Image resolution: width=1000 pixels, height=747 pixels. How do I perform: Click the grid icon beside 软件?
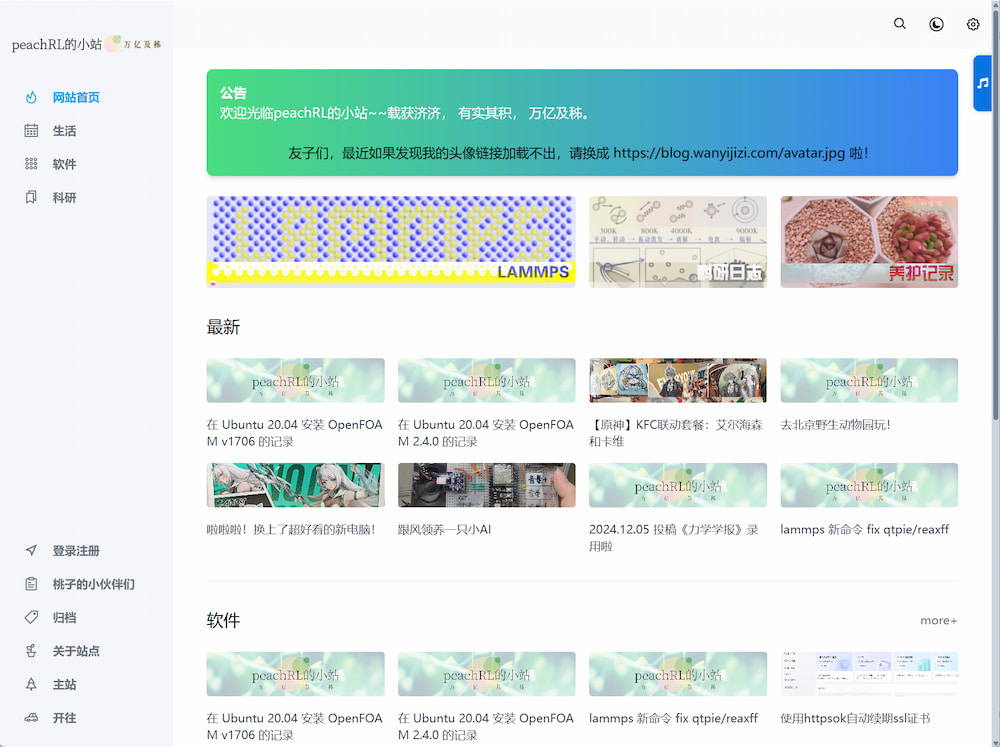pos(32,164)
